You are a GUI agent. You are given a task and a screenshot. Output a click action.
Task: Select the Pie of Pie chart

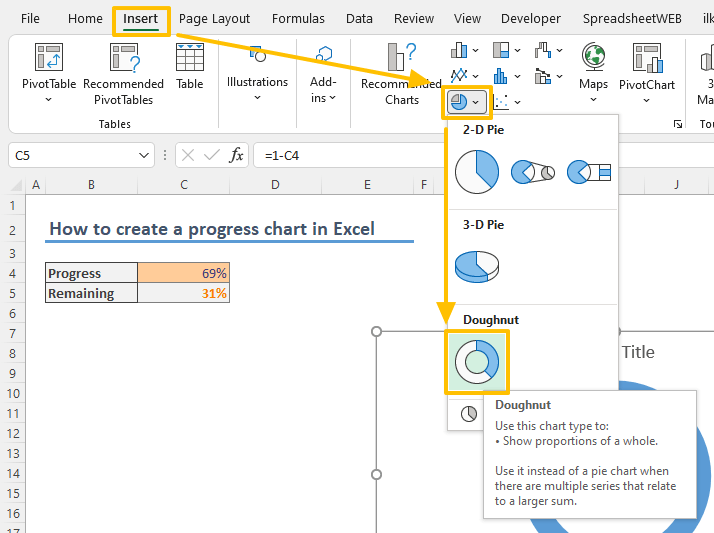[533, 172]
